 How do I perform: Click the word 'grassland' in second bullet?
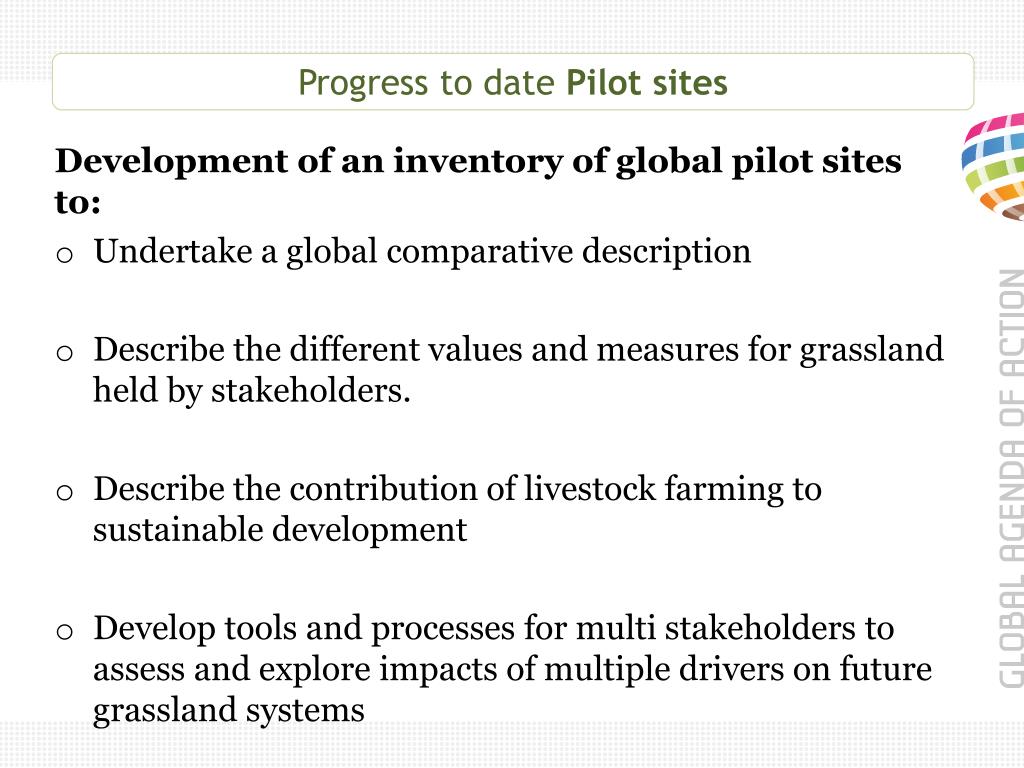(x=871, y=350)
